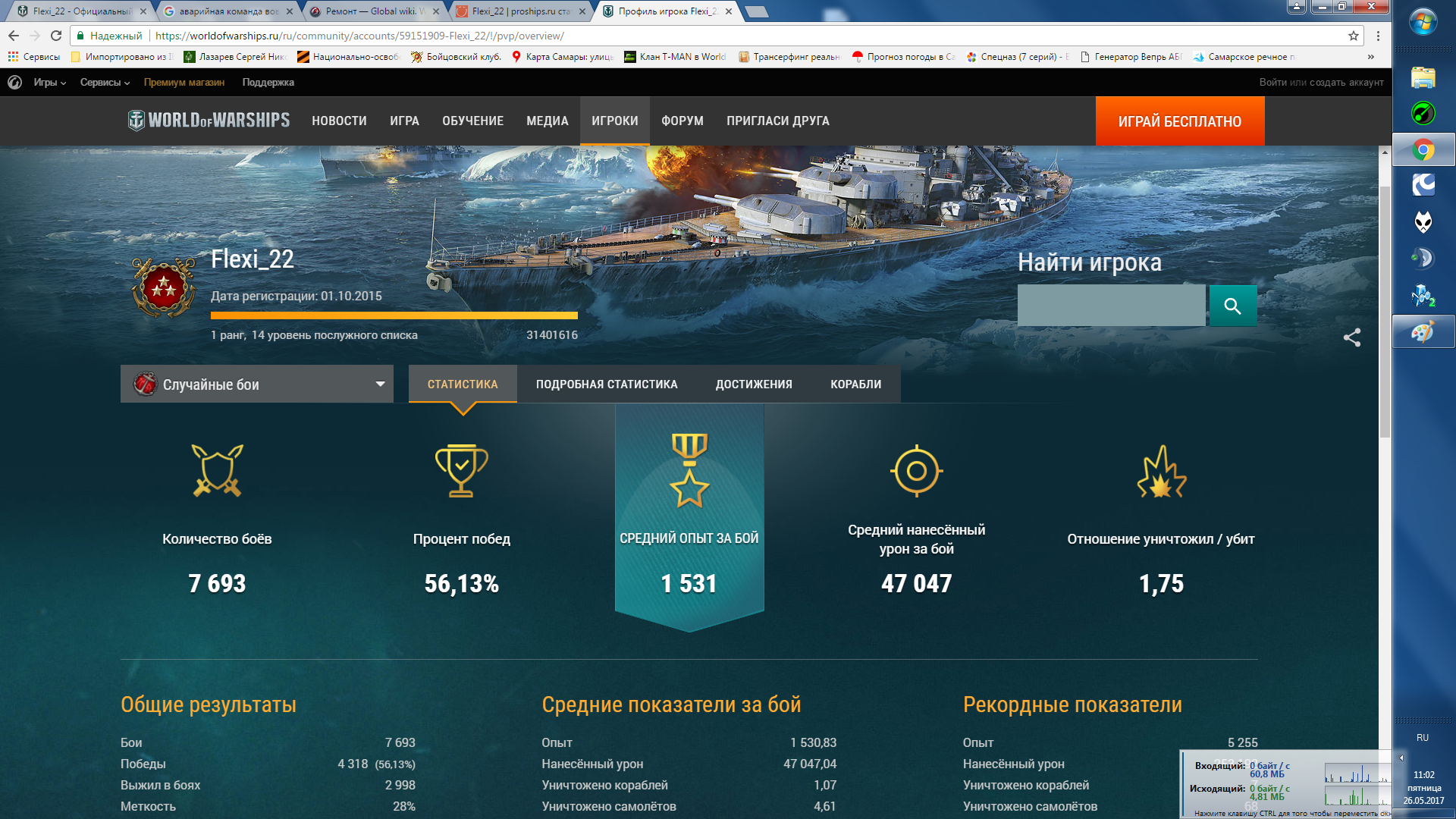This screenshot has width=1456, height=819.
Task: Click the player search input field
Action: (1111, 306)
